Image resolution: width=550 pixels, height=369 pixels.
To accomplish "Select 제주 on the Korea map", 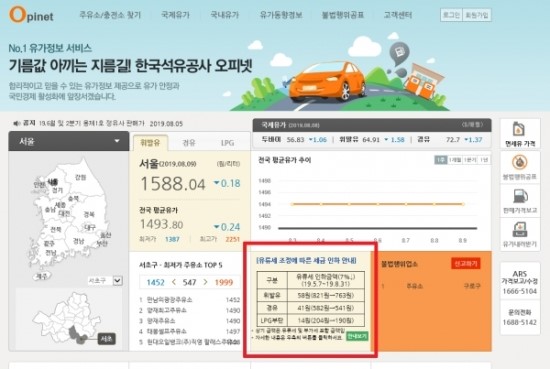I will point(42,276).
